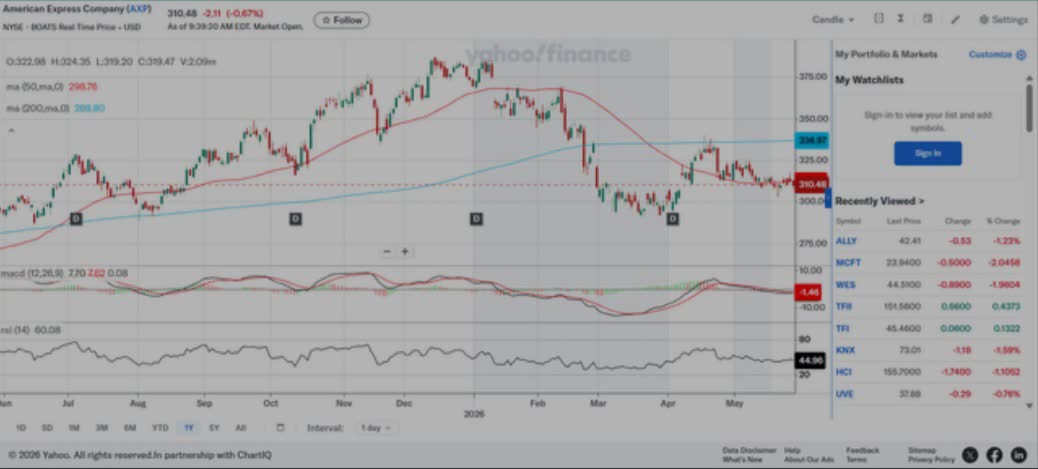Click the blue Sign in button
Screen dimensions: 1038x469
click(927, 153)
